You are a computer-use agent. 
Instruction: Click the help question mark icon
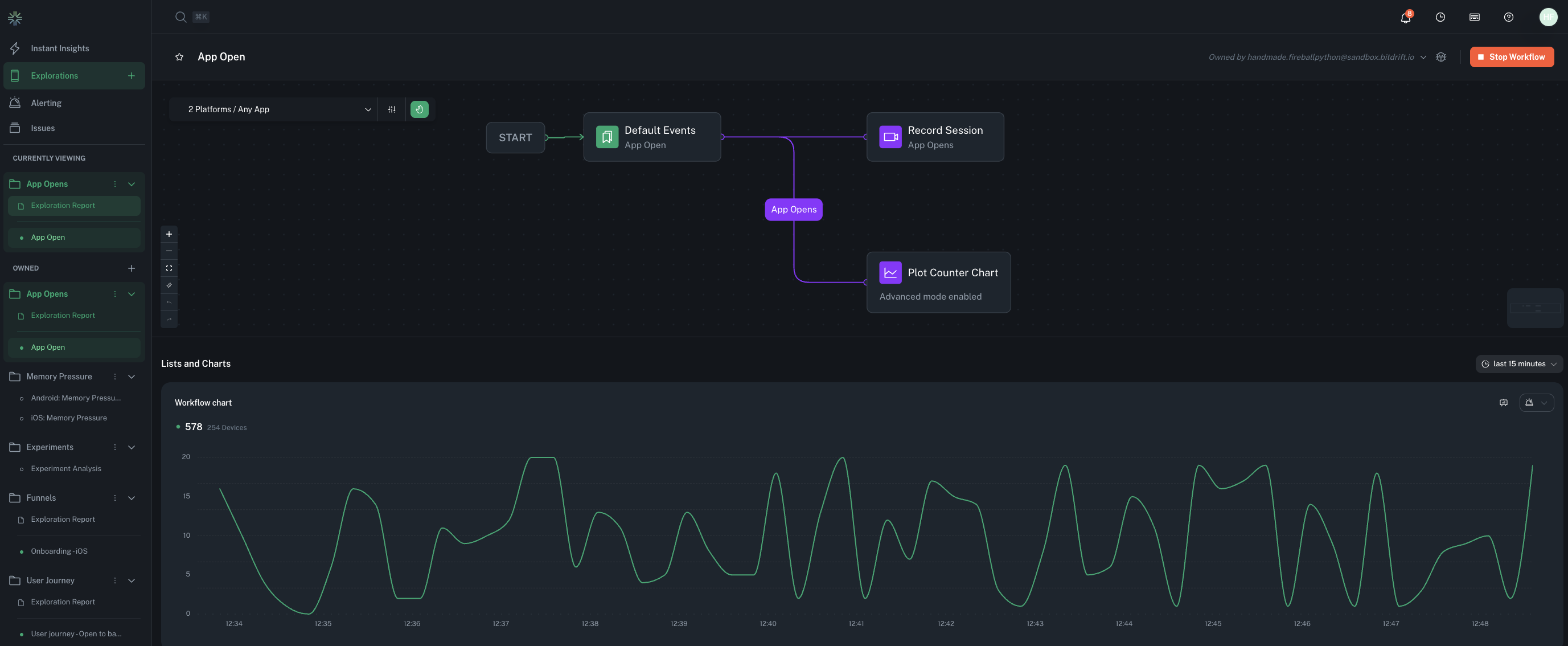pyautogui.click(x=1508, y=18)
